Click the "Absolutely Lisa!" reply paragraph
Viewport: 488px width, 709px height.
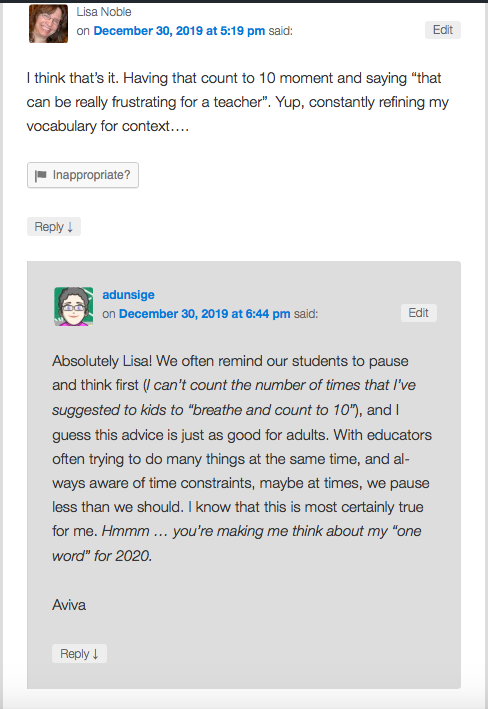pyautogui.click(x=242, y=458)
